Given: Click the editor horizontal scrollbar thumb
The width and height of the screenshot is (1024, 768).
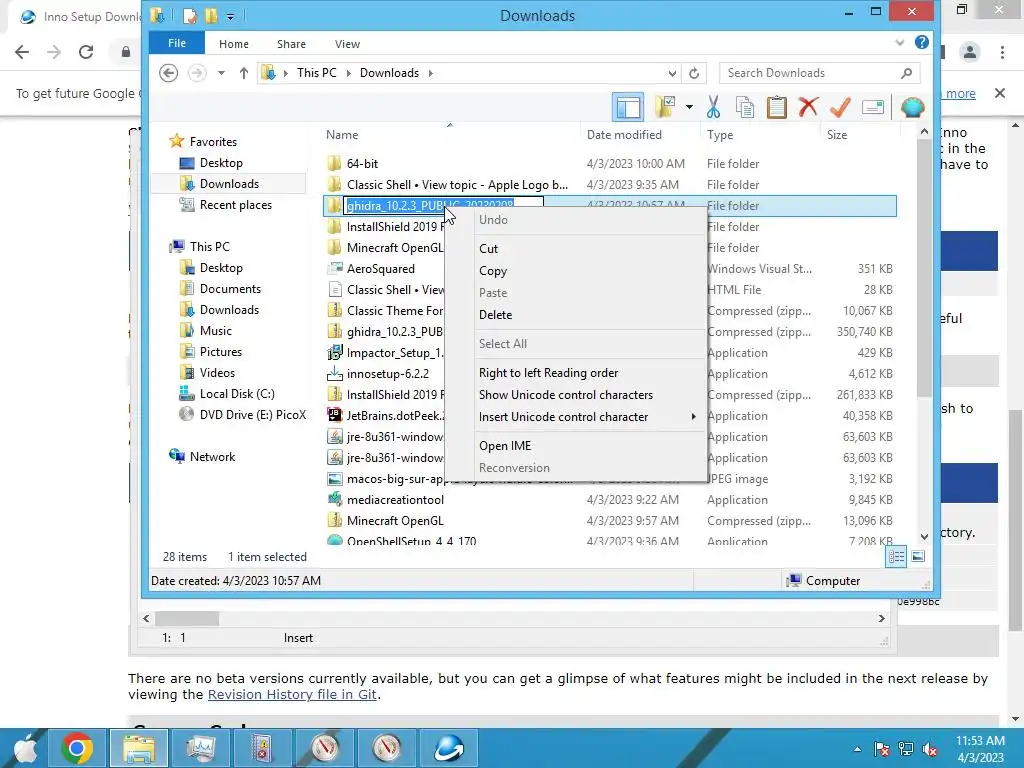Looking at the screenshot, I should (x=187, y=618).
